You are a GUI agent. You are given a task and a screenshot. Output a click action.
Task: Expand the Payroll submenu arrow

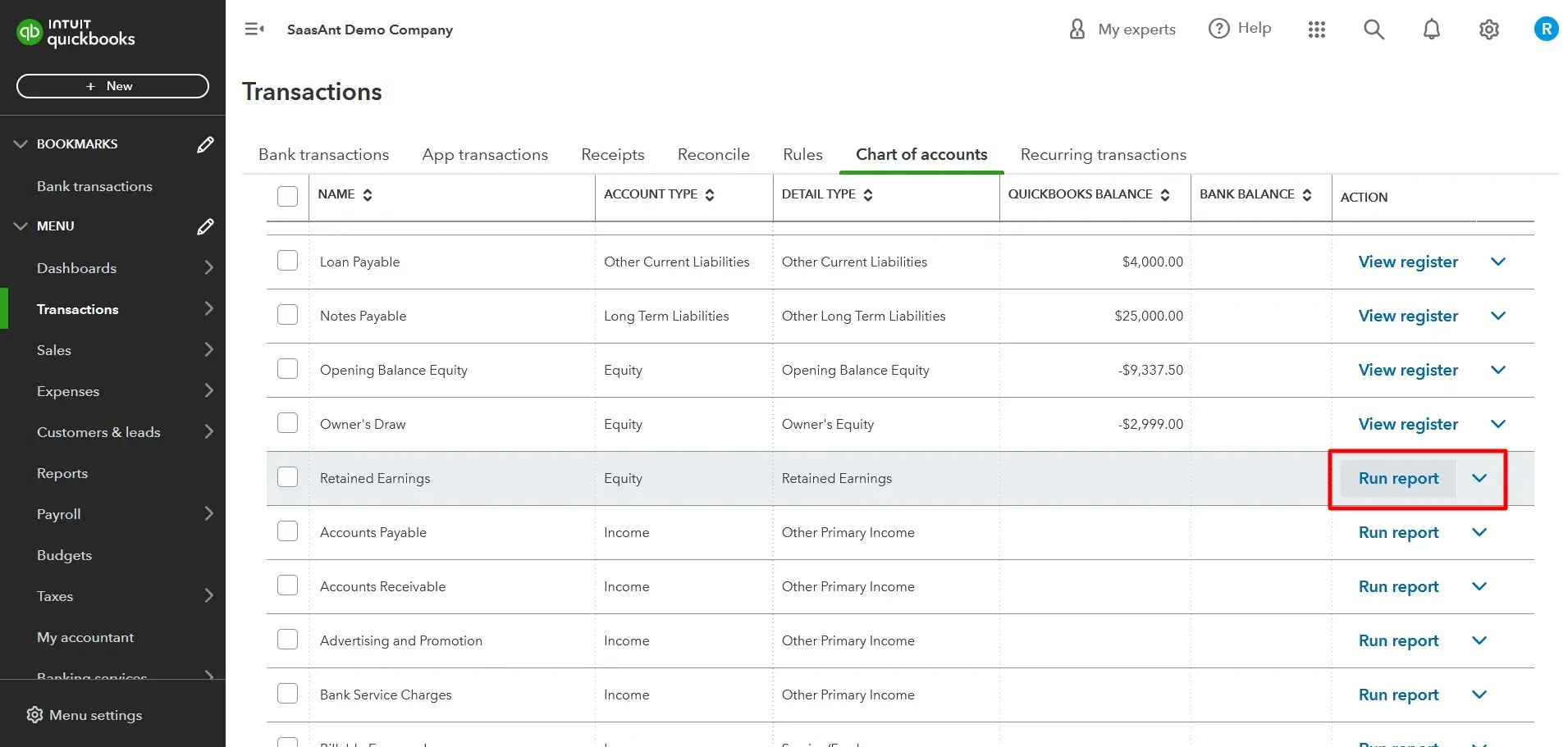tap(209, 513)
